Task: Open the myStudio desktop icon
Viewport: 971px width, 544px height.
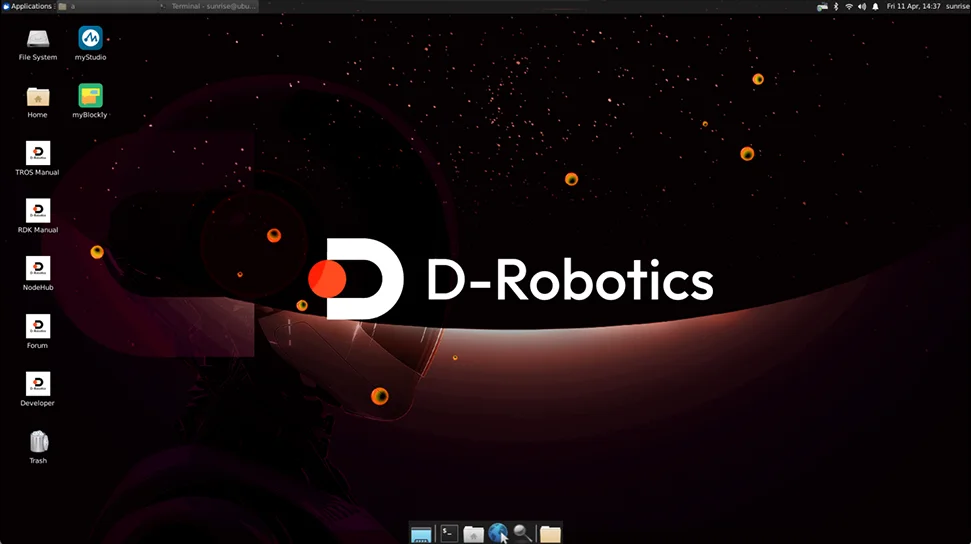Action: coord(90,39)
